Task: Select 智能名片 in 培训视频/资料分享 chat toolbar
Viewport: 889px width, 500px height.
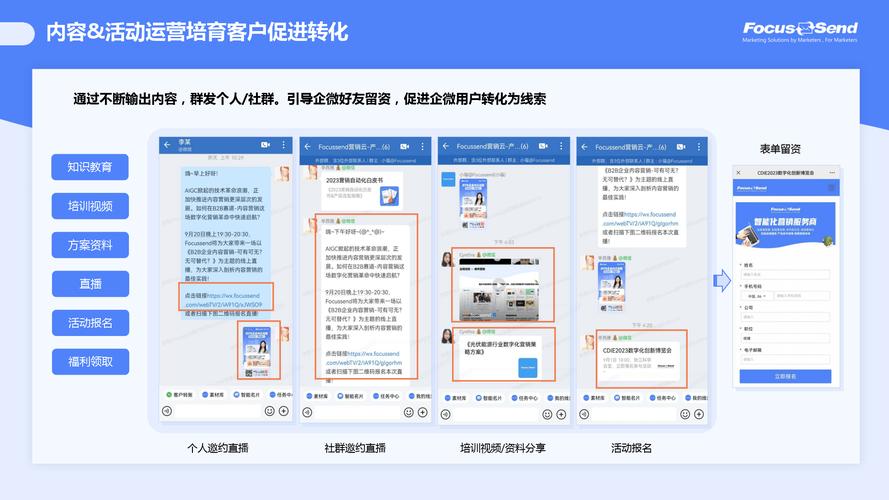Action: 490,398
